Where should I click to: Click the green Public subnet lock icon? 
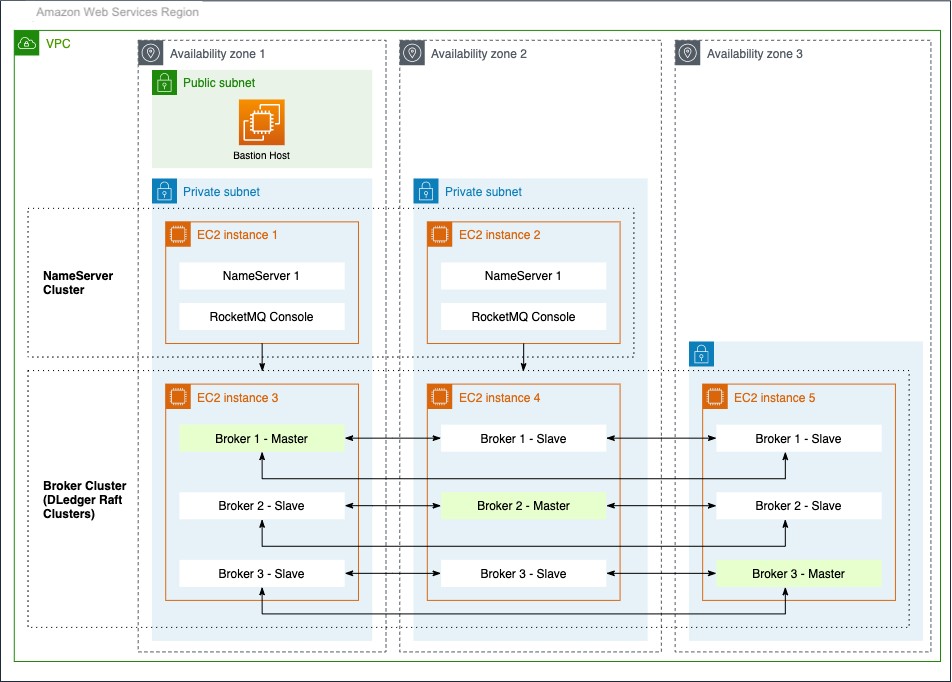(164, 83)
